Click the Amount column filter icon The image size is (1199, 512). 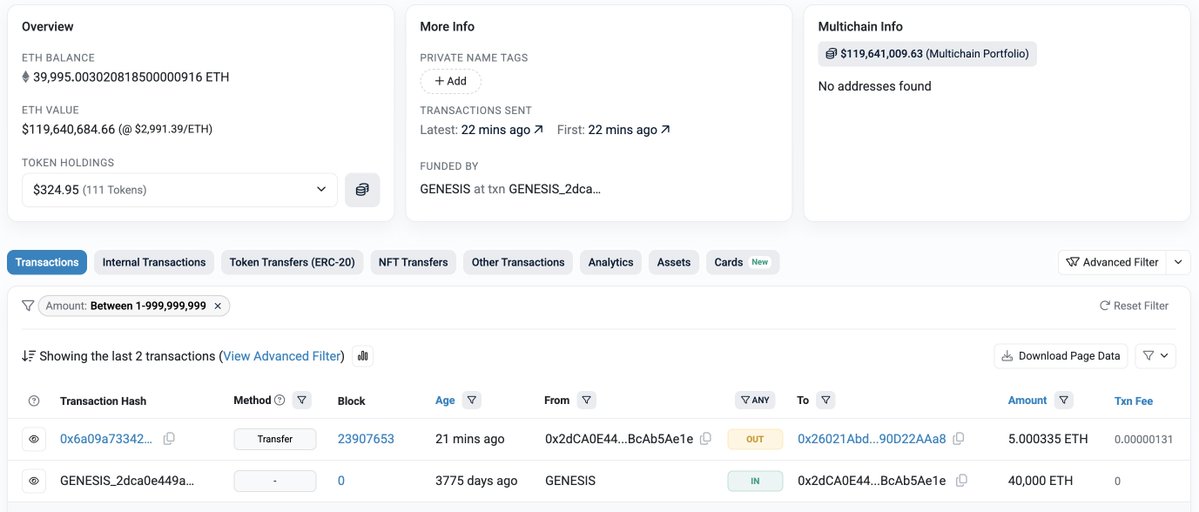(x=1064, y=401)
